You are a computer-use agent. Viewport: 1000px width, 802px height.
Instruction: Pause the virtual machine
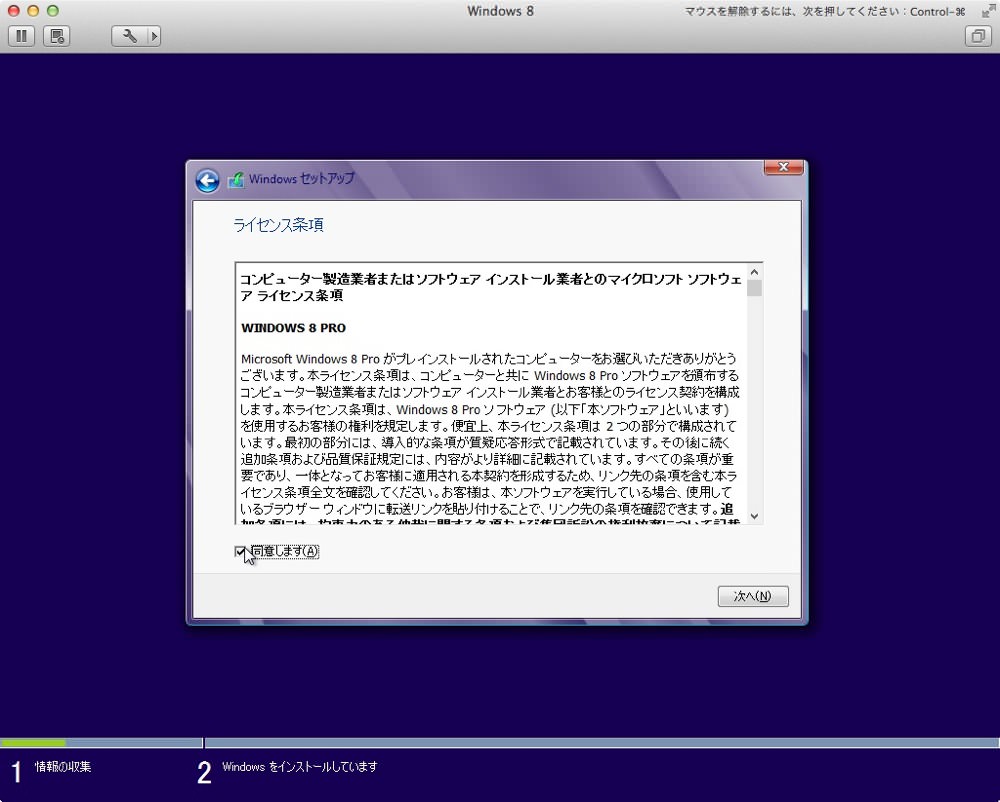[21, 36]
